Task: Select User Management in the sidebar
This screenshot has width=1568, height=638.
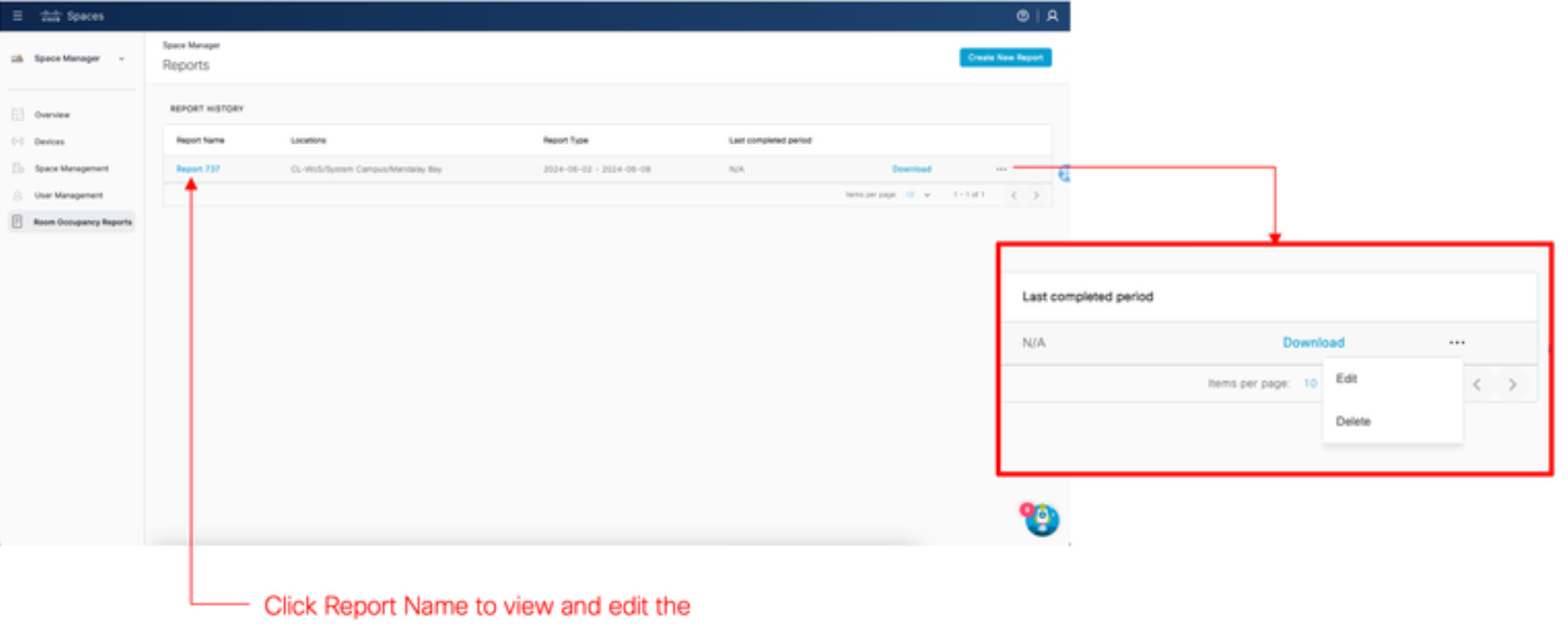Action: [x=68, y=196]
